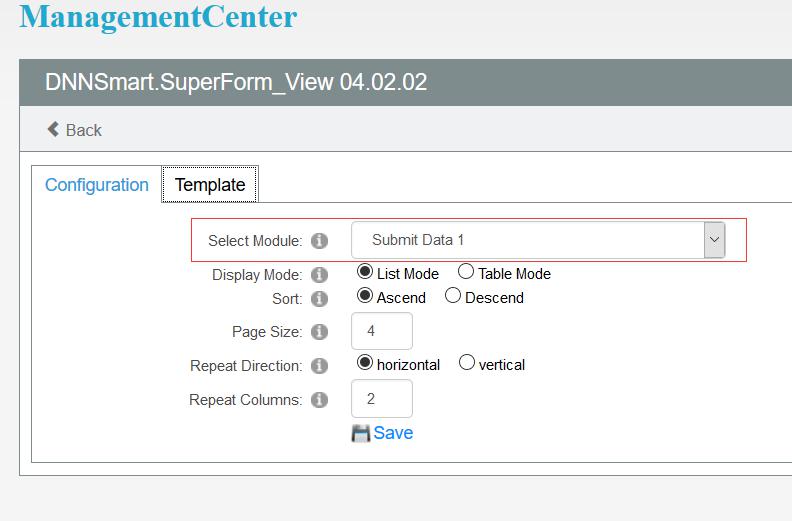Switch to the Configuration tab
Image resolution: width=792 pixels, height=521 pixels.
(x=97, y=185)
